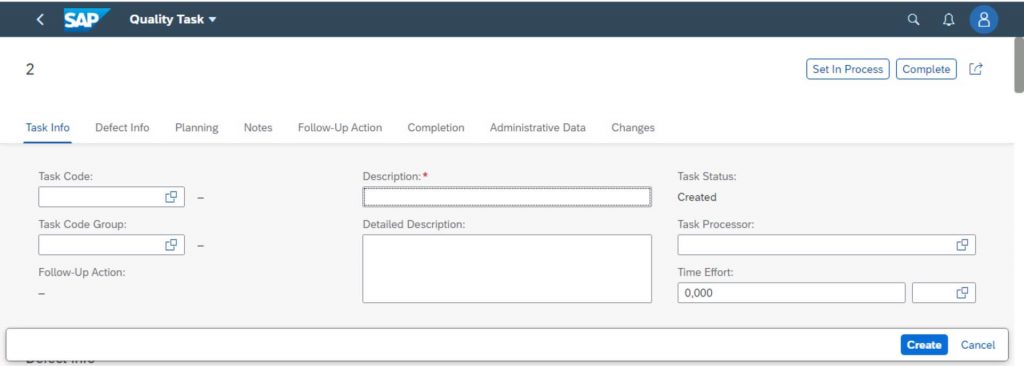This screenshot has height=366, width=1024.
Task: Open the user profile avatar
Action: (x=984, y=20)
